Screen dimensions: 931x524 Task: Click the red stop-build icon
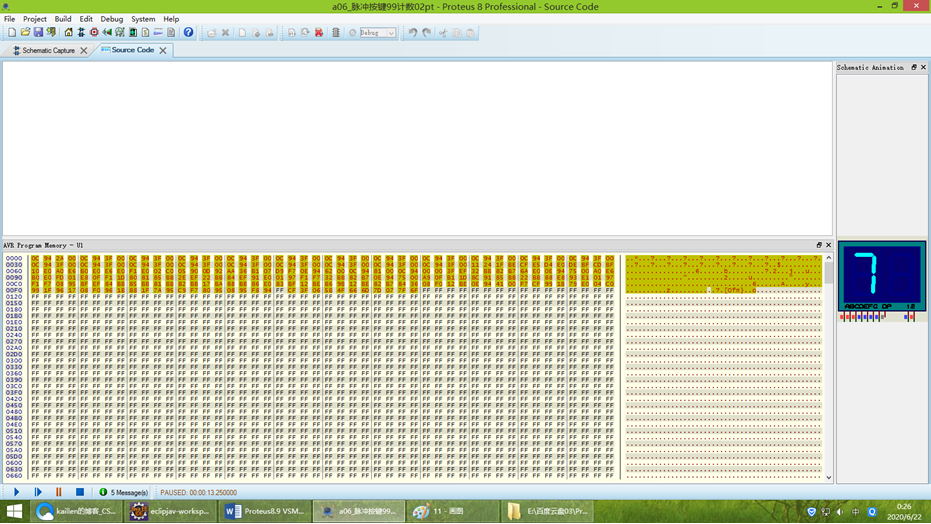click(x=319, y=33)
